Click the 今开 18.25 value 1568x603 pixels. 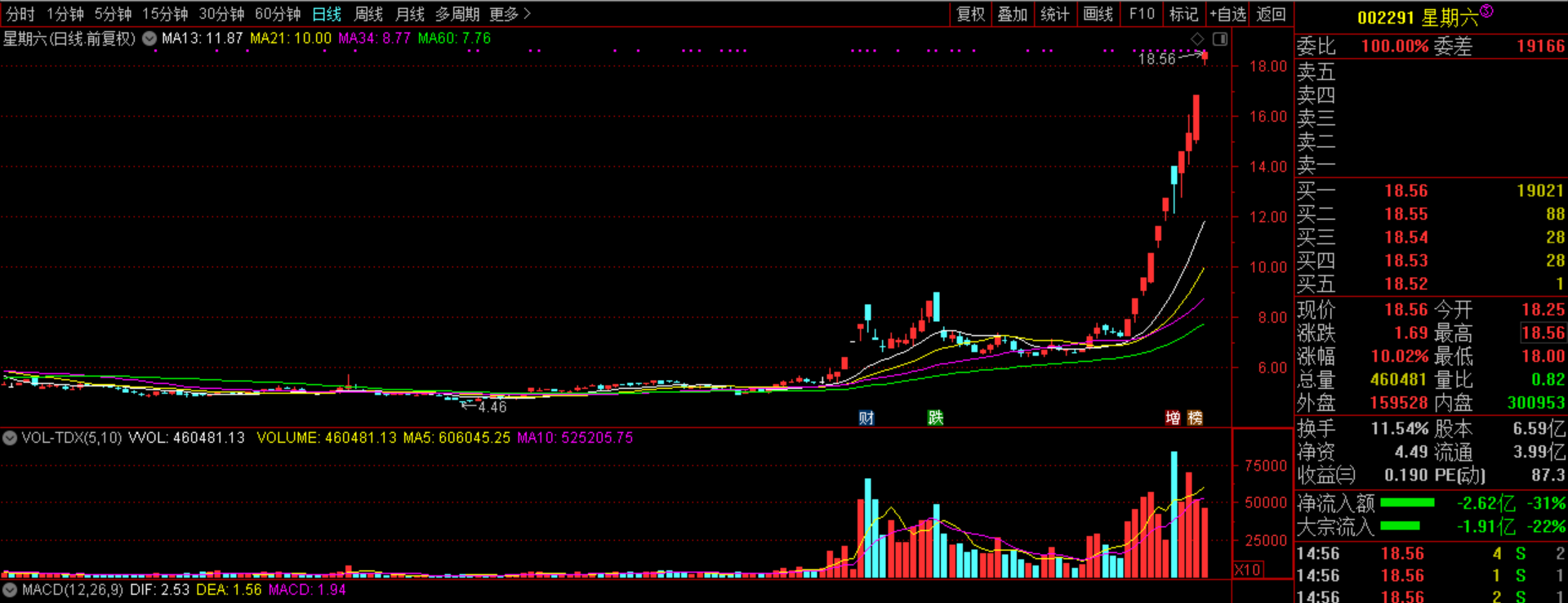click(1543, 310)
